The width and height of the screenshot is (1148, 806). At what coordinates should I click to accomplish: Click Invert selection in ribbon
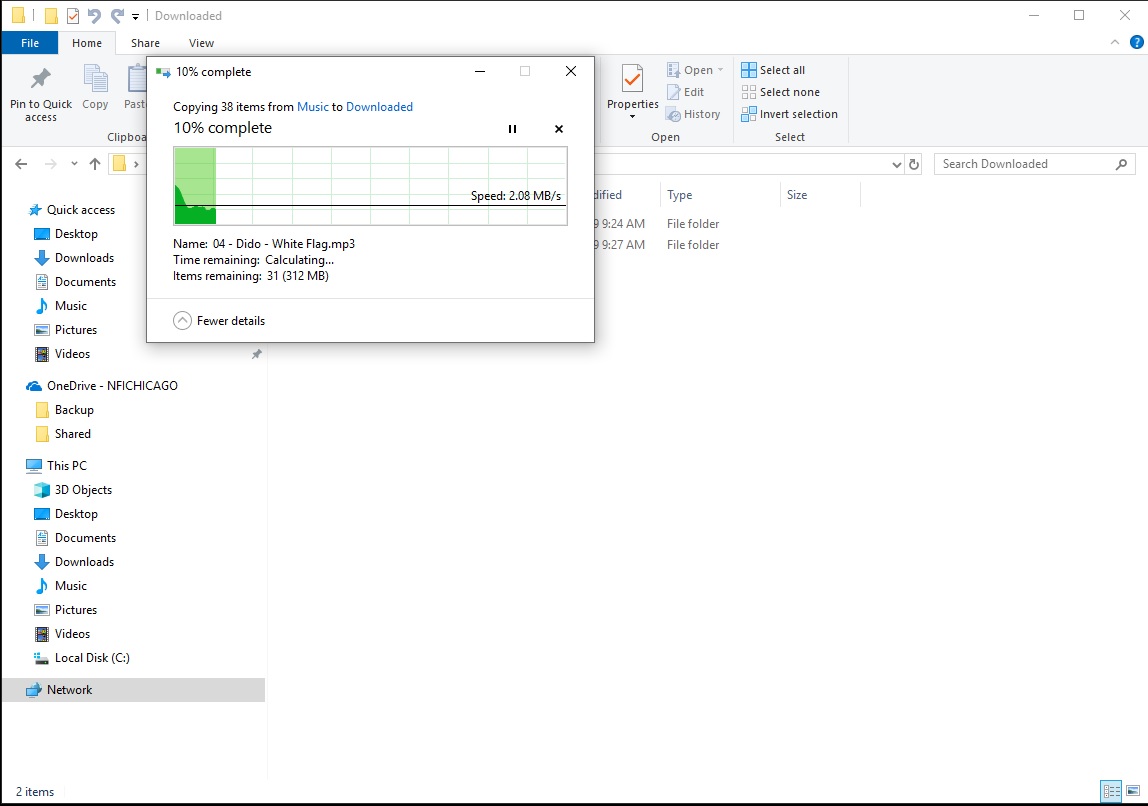[x=789, y=114]
